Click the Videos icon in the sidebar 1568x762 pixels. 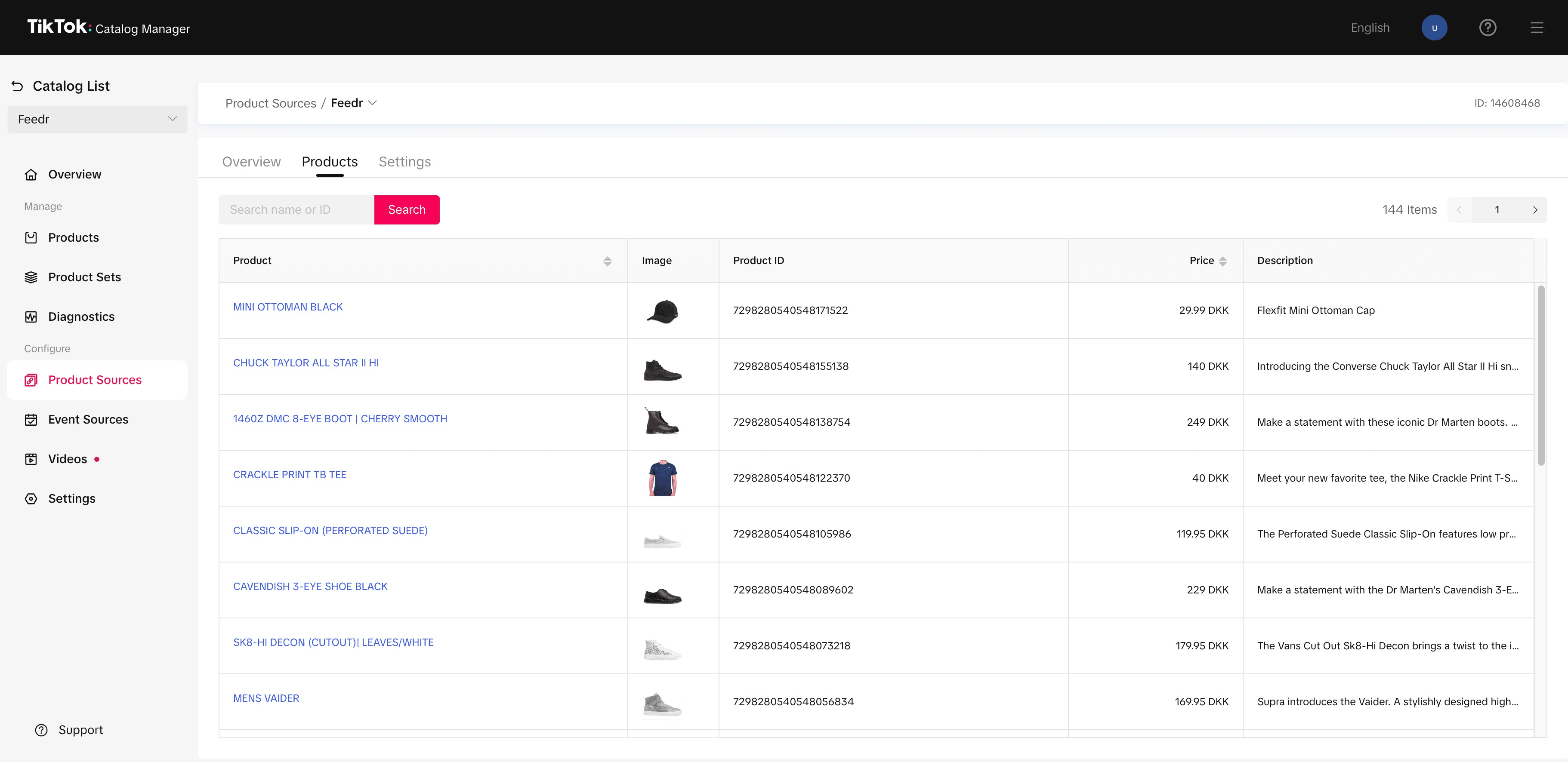tap(32, 458)
